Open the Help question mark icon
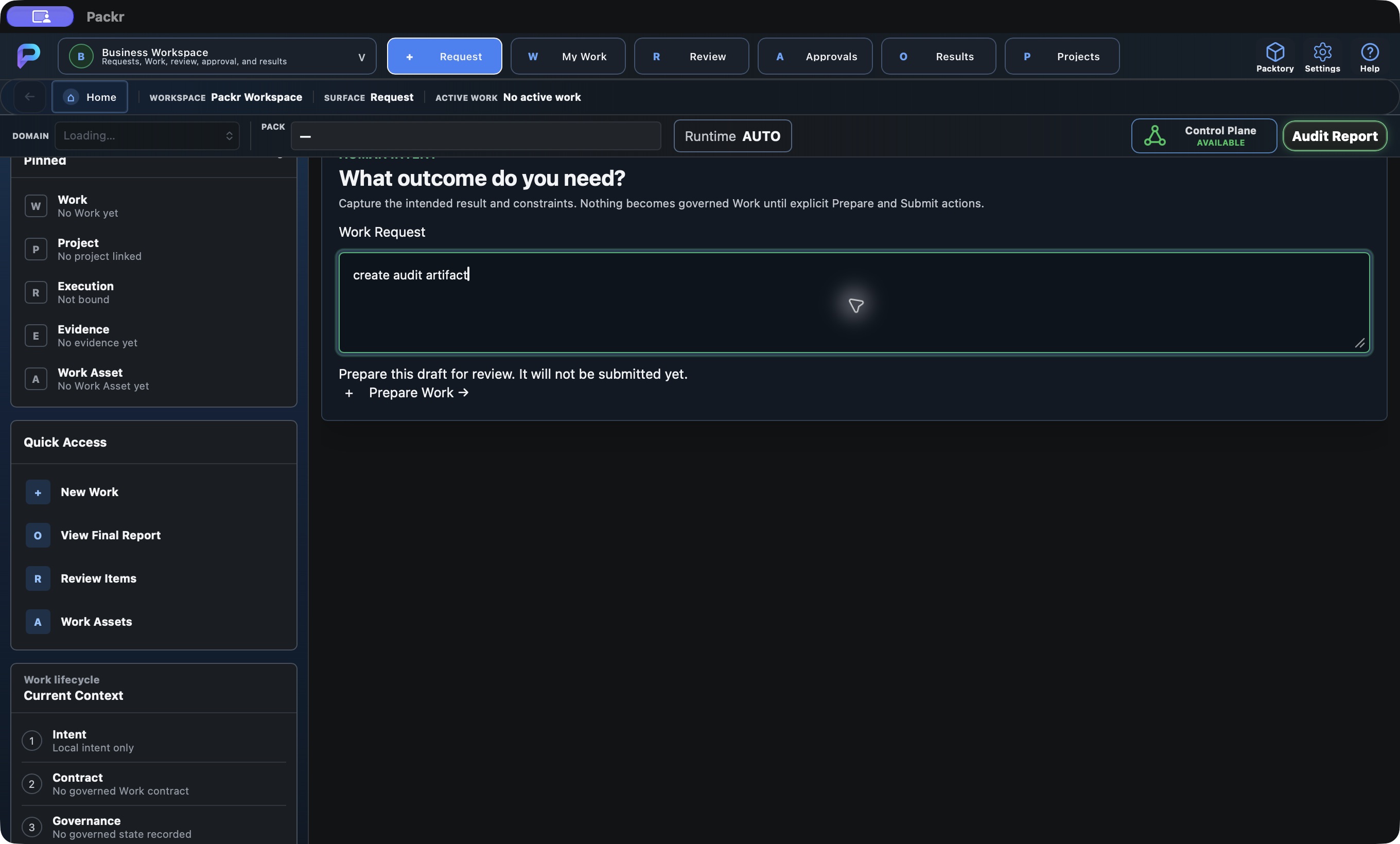Viewport: 1400px width, 844px height. point(1369,51)
